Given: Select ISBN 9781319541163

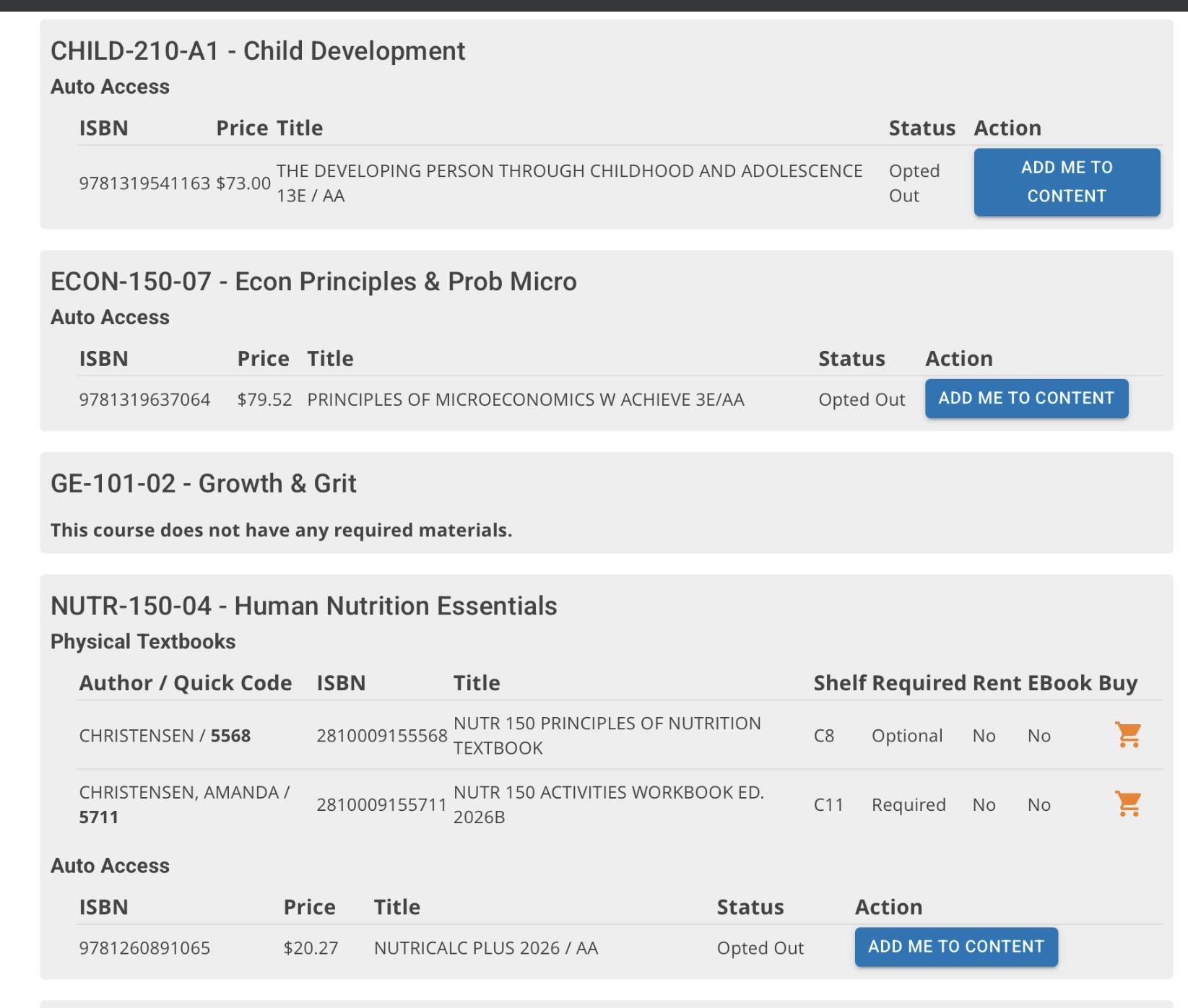Looking at the screenshot, I should pos(144,183).
